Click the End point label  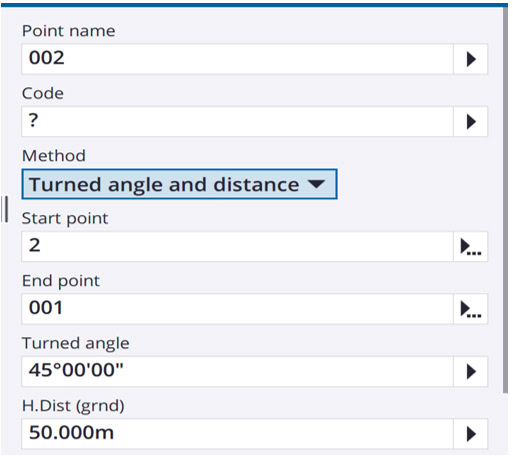pos(61,283)
